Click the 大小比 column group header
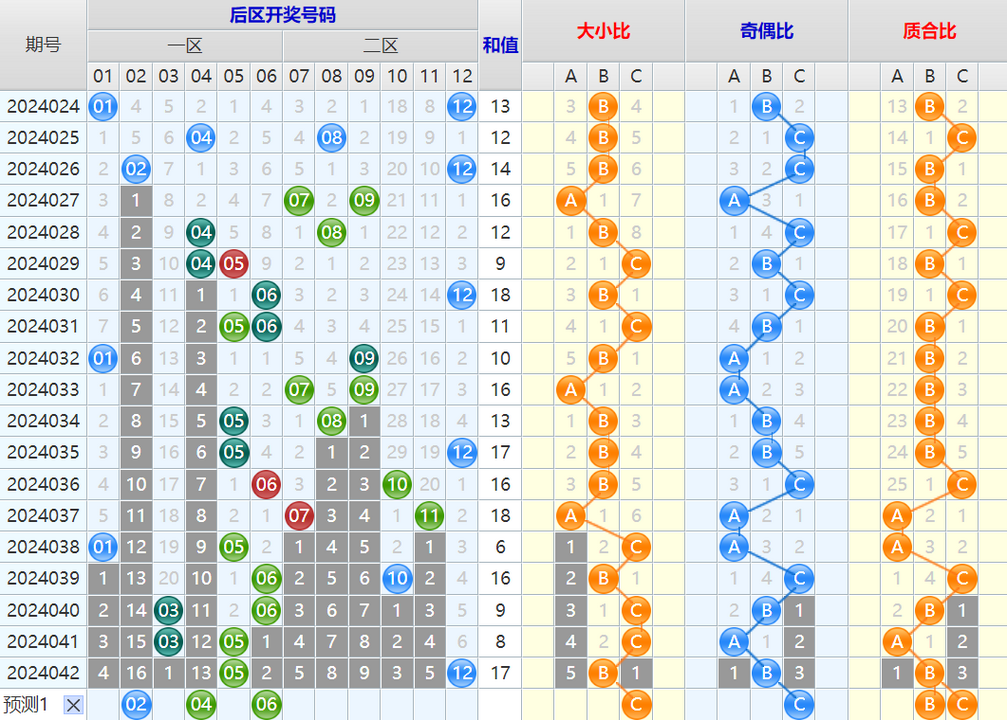The height and width of the screenshot is (720, 1007). (604, 31)
